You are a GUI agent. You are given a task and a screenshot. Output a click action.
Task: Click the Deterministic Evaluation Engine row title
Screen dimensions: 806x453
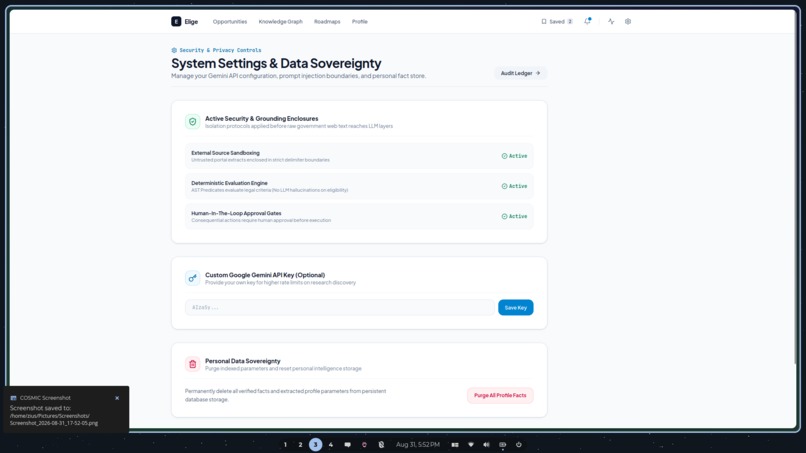tap(229, 183)
